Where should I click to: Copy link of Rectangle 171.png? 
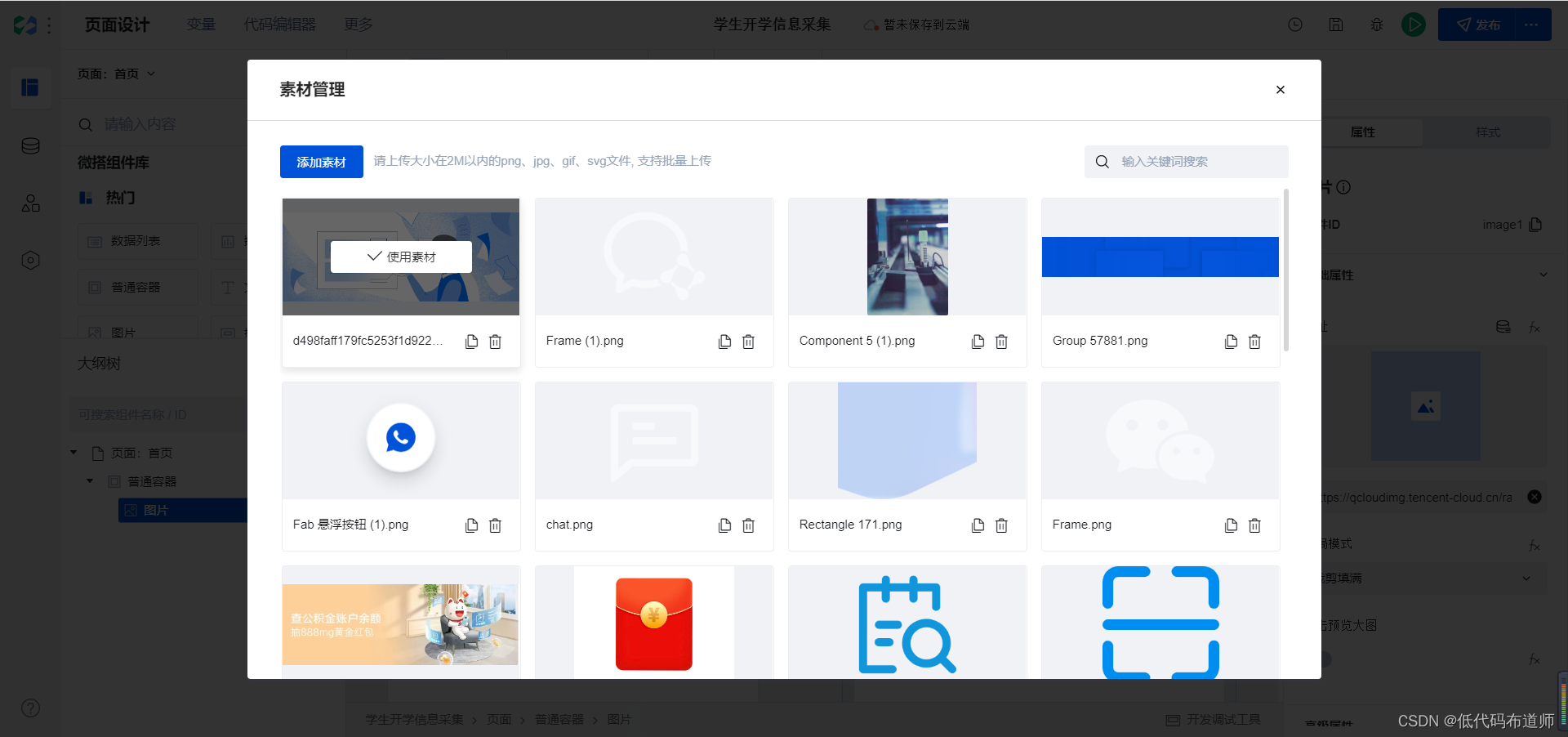click(x=978, y=525)
